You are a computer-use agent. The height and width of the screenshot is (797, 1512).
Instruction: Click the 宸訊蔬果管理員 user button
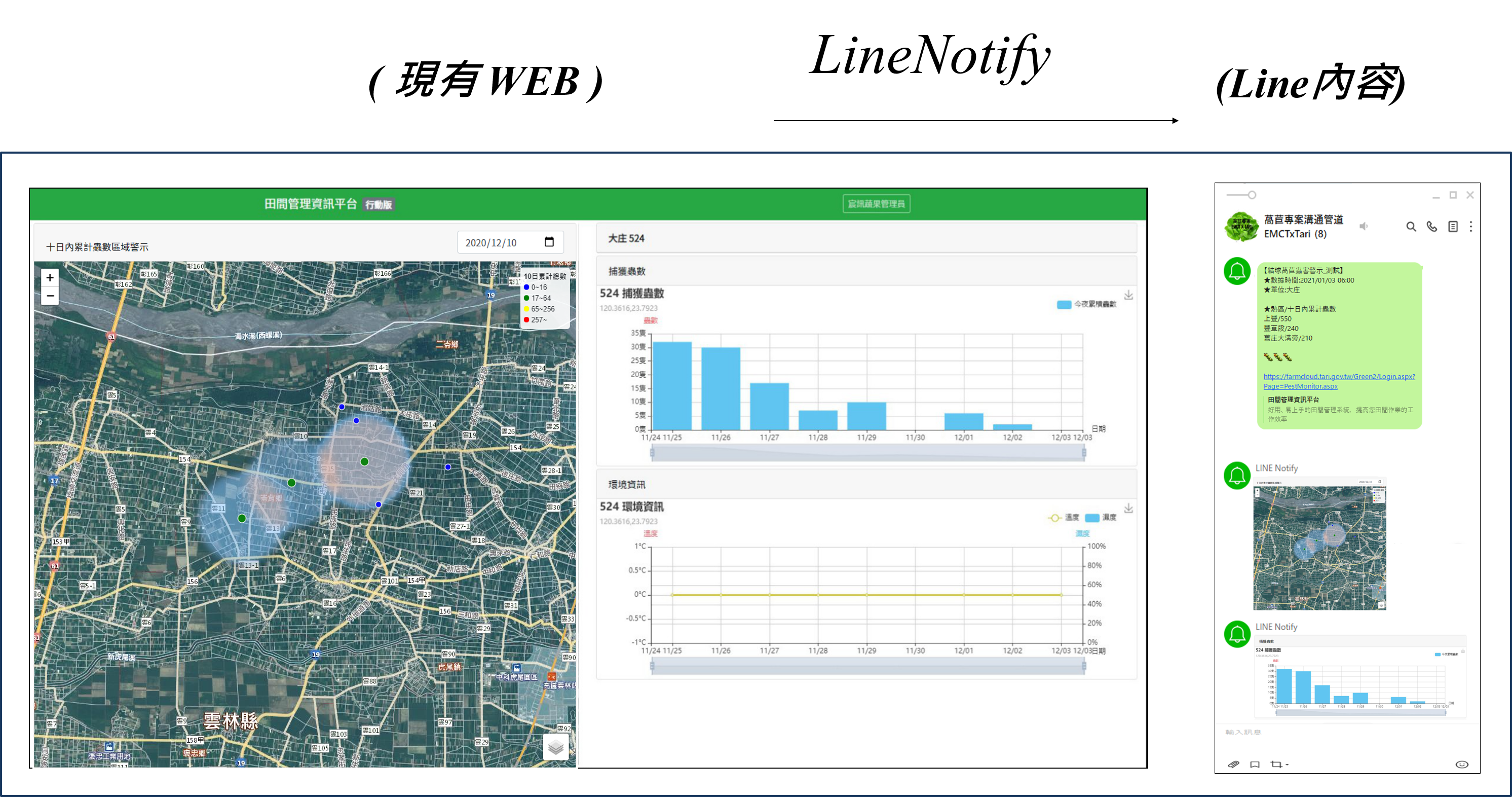coord(876,204)
